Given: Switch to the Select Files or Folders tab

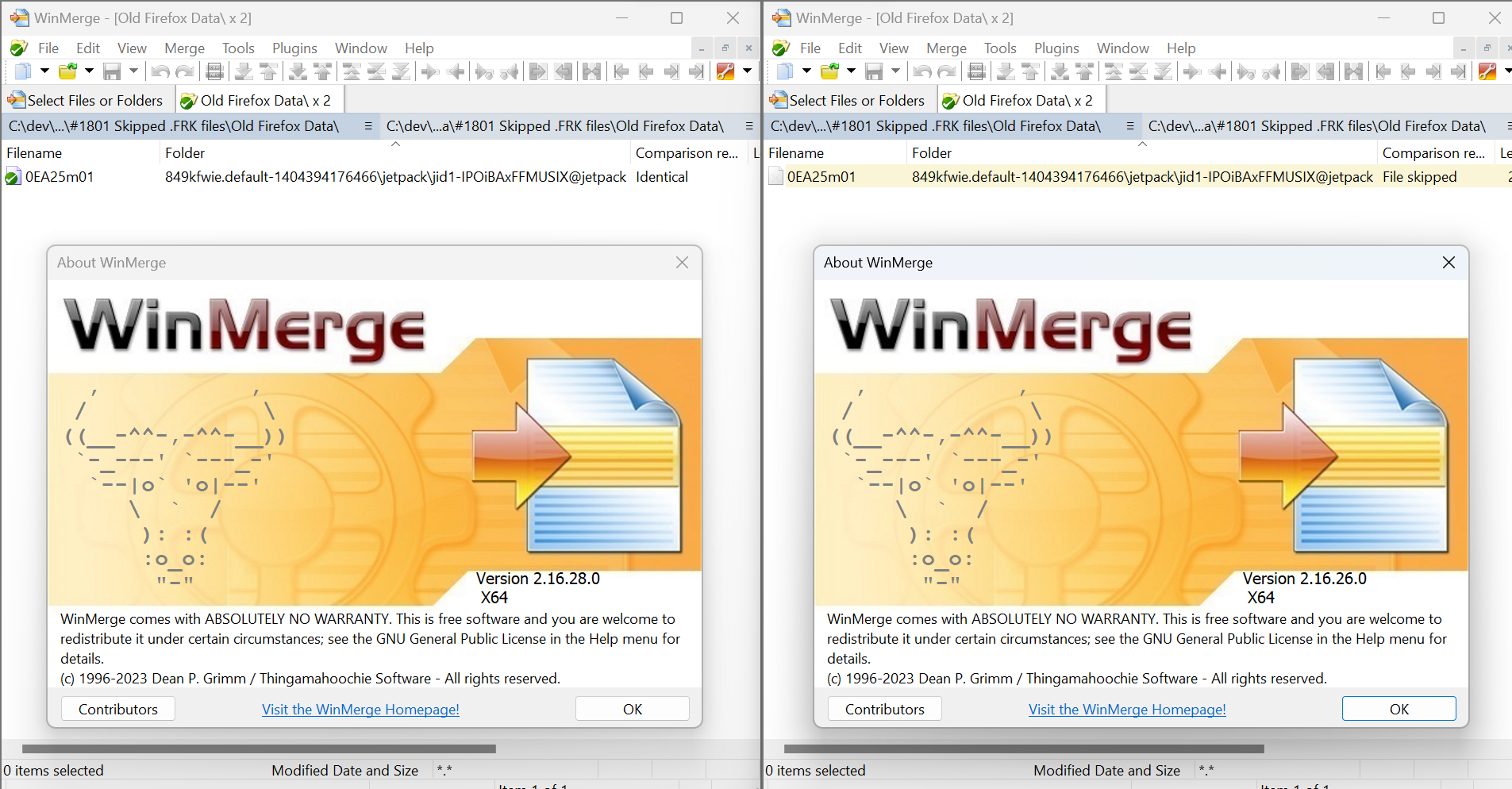Looking at the screenshot, I should pos(87,99).
